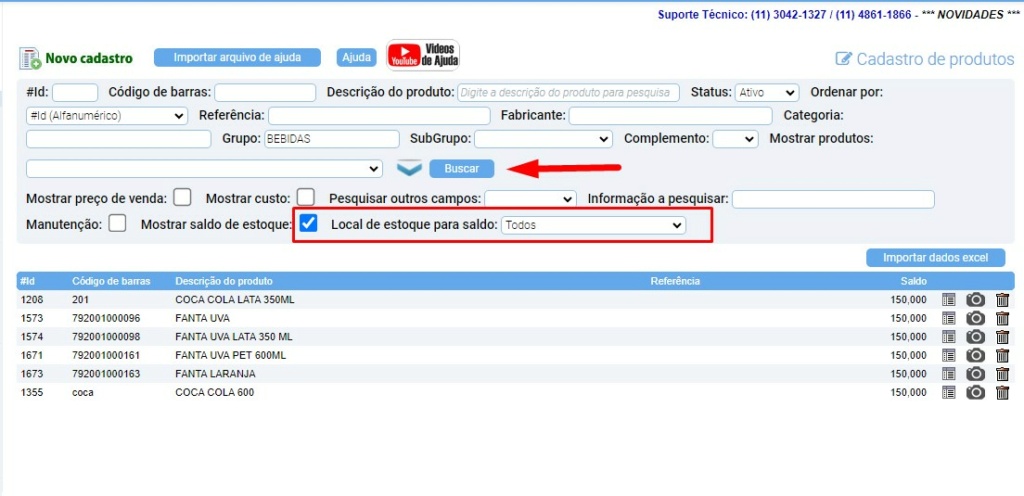Open details icon for COCA COLA LATA 350ML
This screenshot has width=1024, height=496.
(948, 300)
